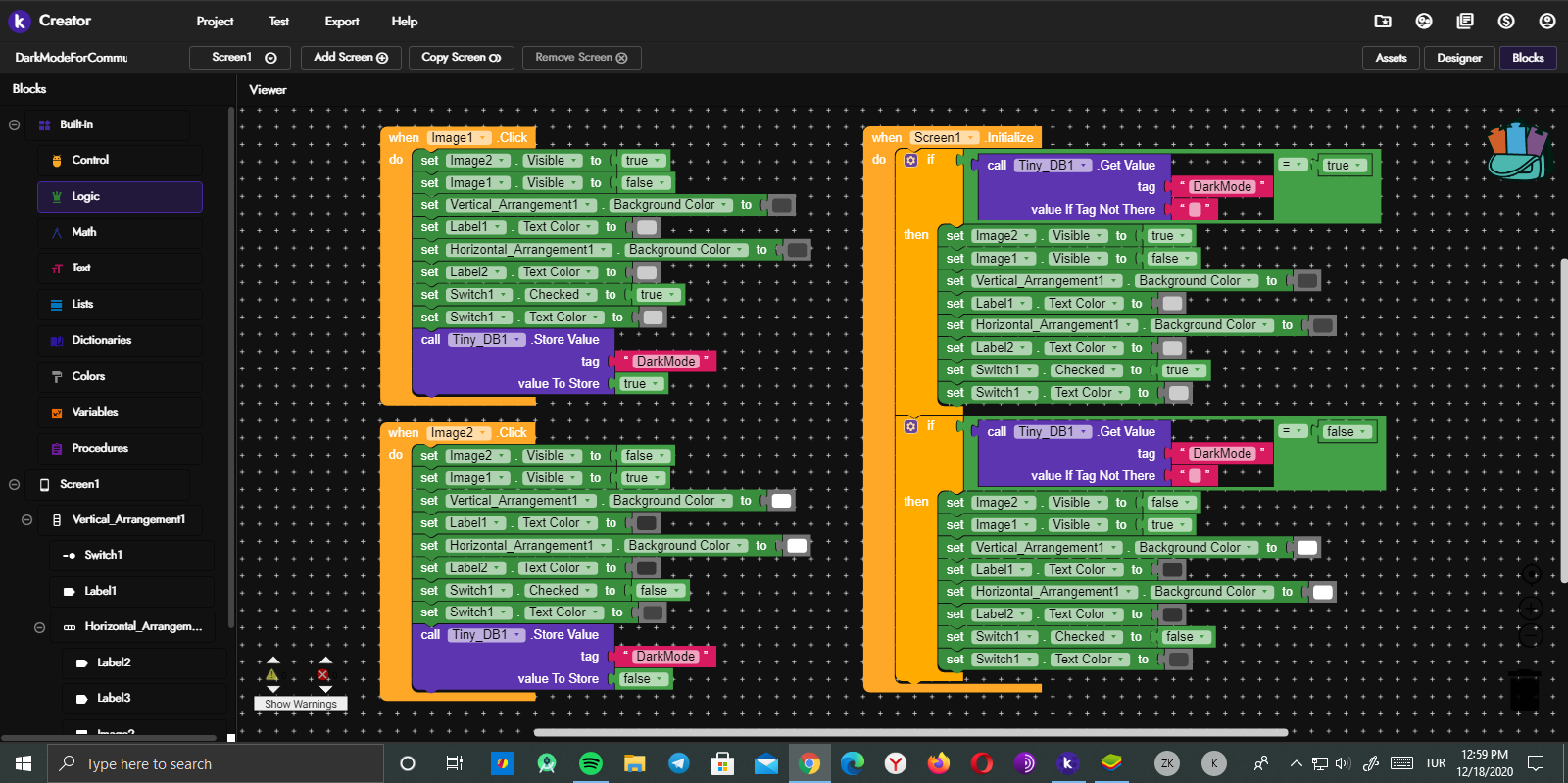Click the dollar sign icon in header
The width and height of the screenshot is (1568, 783).
[1506, 21]
